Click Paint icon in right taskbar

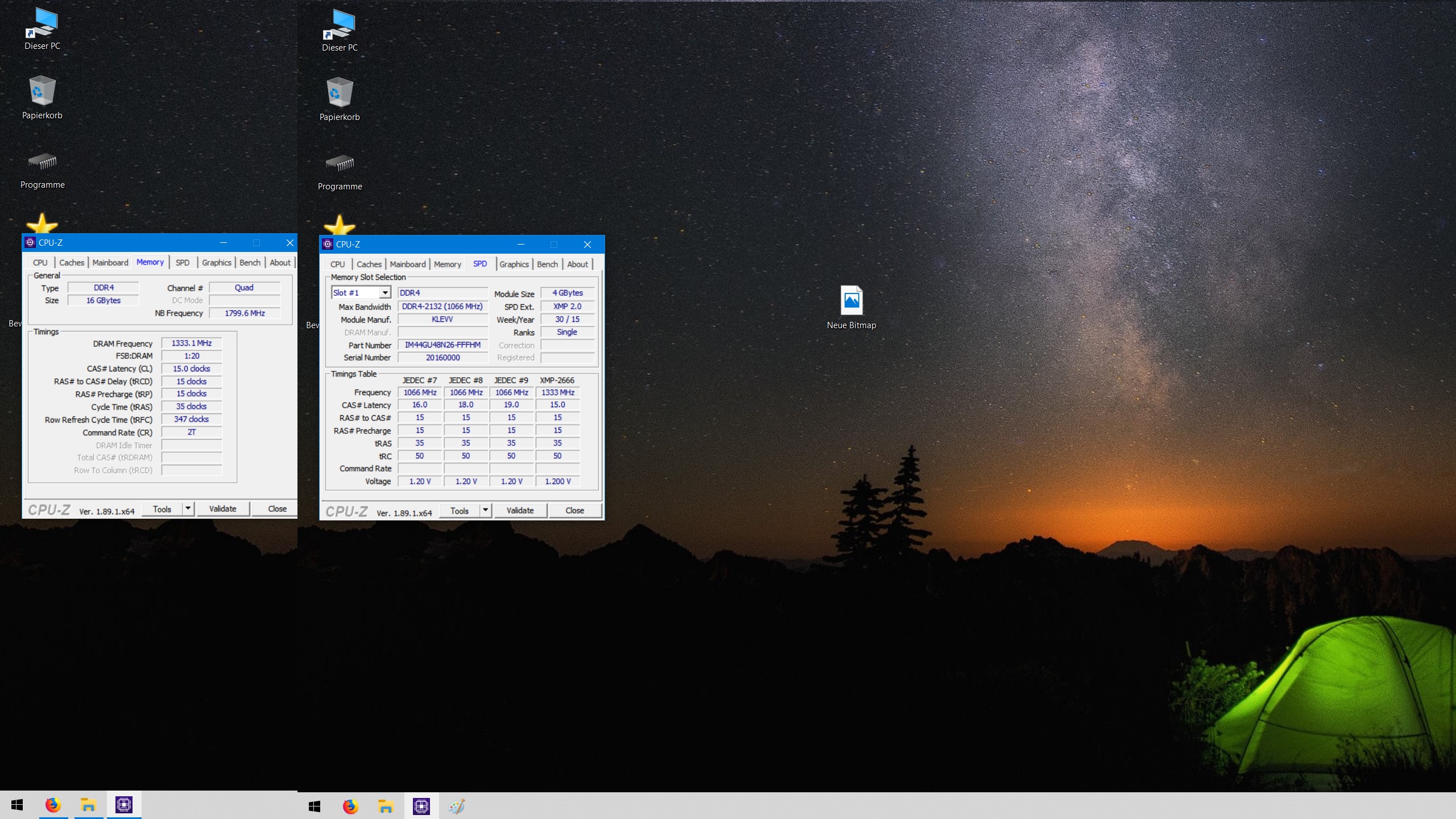tap(456, 806)
